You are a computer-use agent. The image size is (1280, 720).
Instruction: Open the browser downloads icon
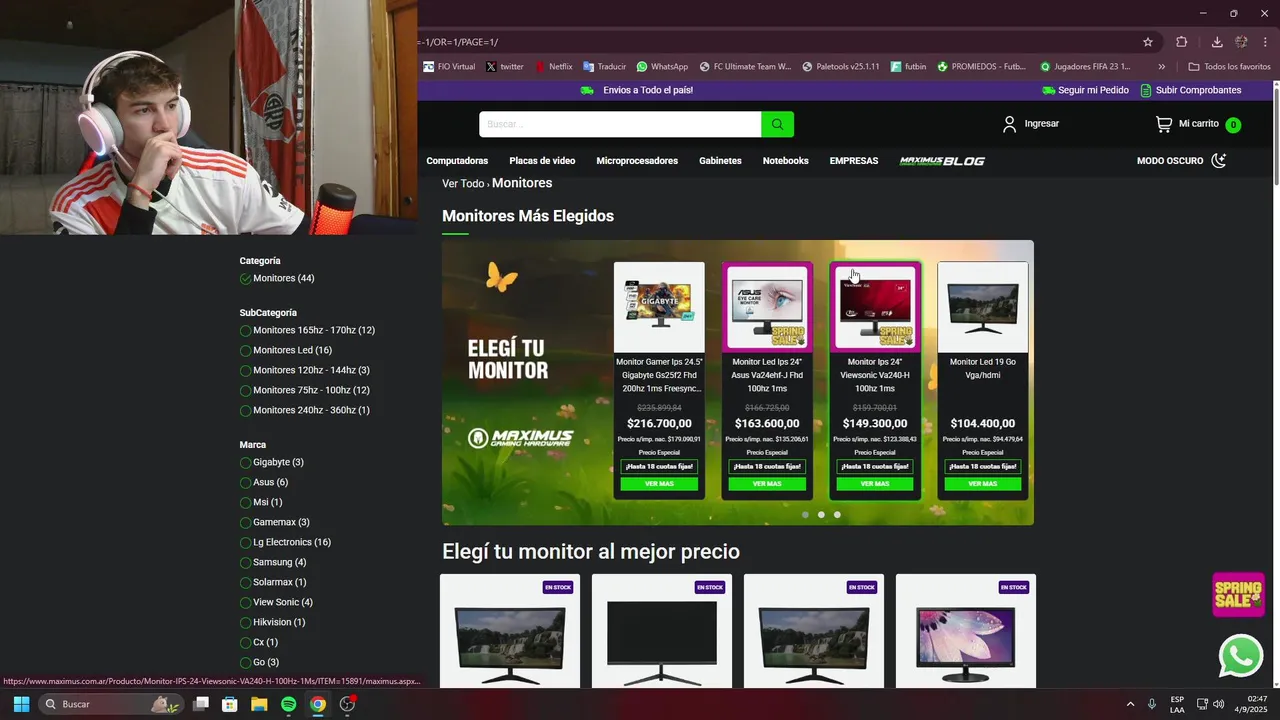click(1217, 42)
